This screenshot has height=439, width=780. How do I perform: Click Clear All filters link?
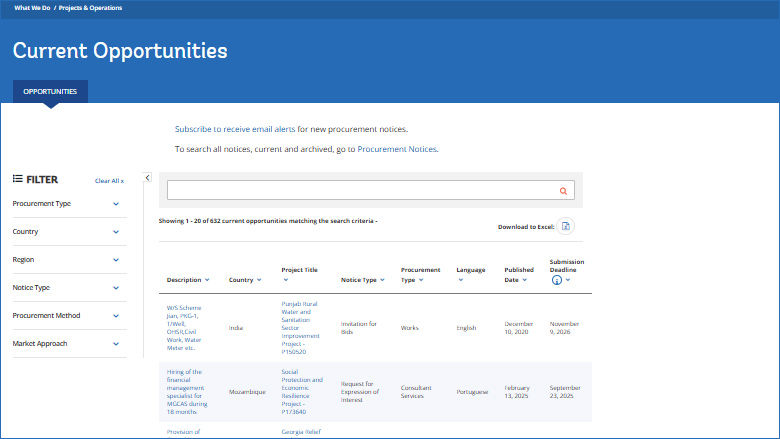coord(109,181)
